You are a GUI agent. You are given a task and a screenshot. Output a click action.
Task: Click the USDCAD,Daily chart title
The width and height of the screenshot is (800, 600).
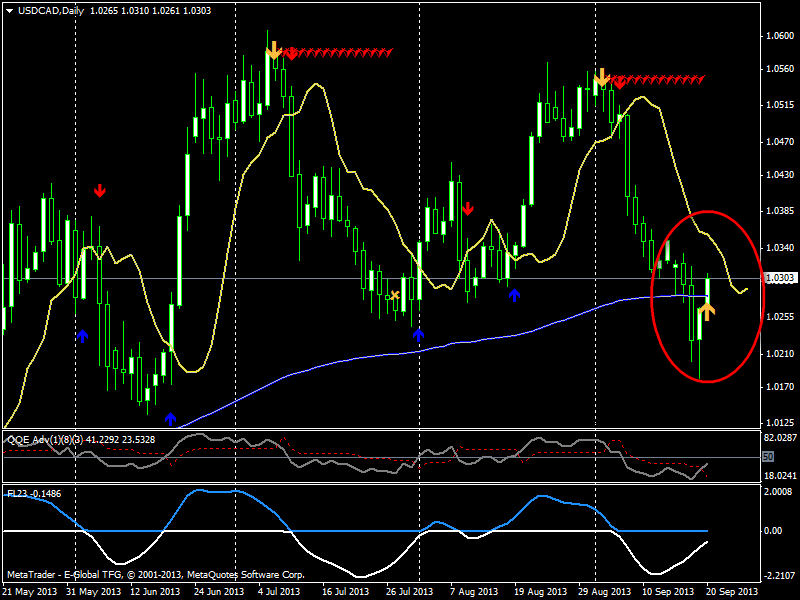[51, 11]
